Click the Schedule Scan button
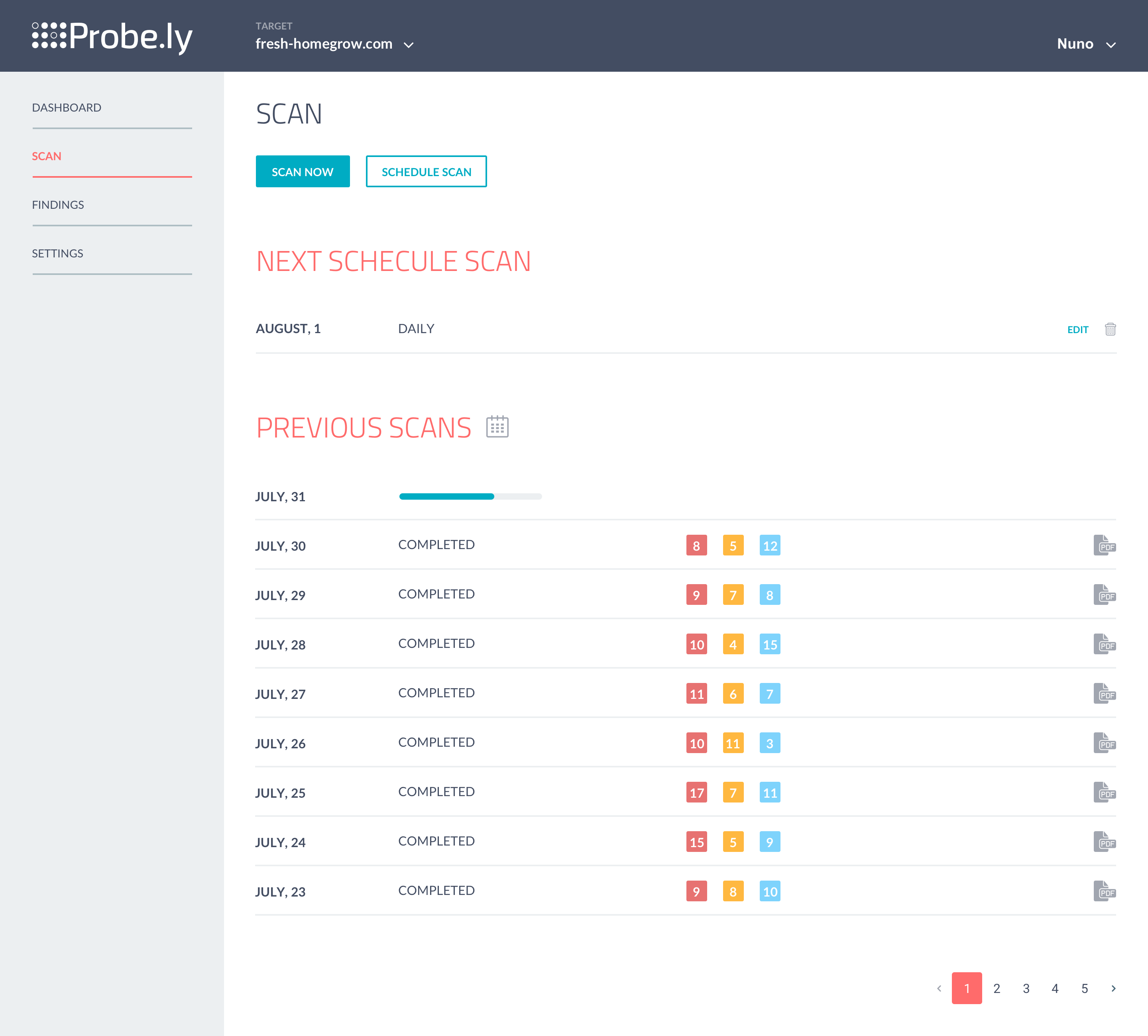This screenshot has height=1036, width=1148. click(426, 171)
